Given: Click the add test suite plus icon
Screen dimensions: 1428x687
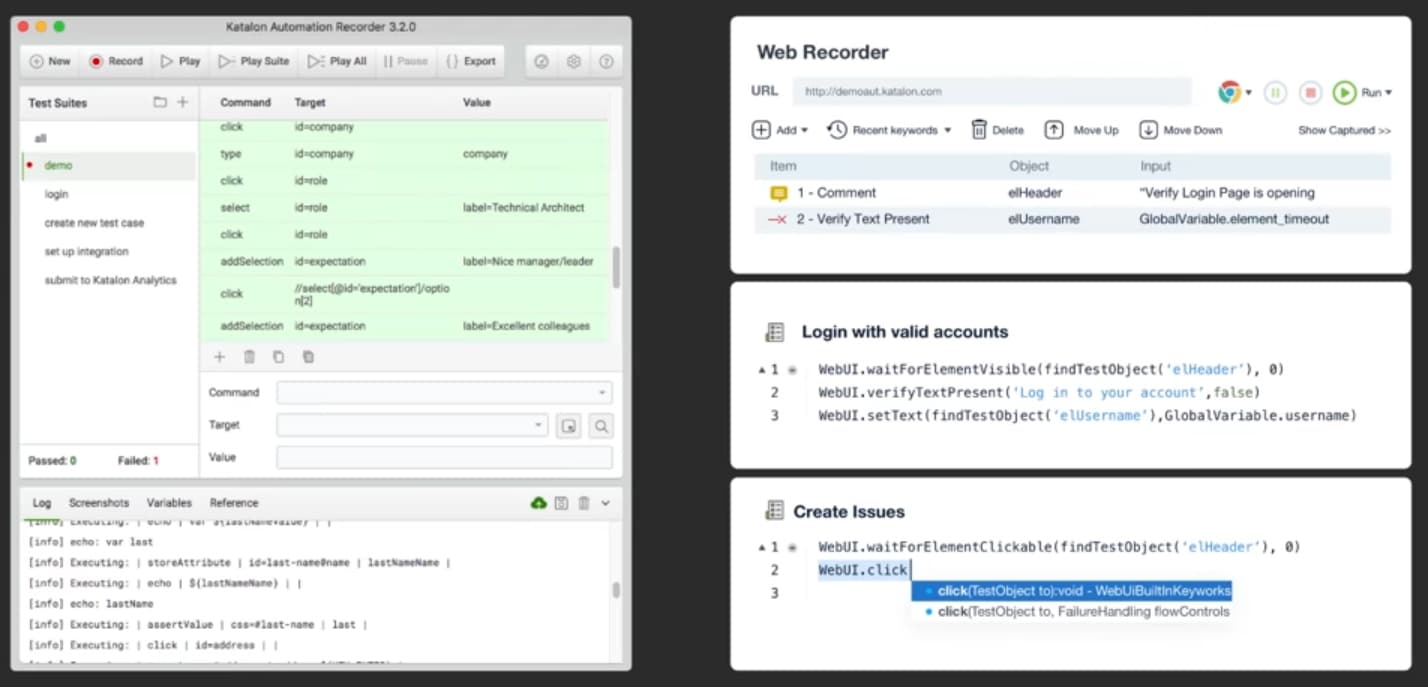Looking at the screenshot, I should point(183,102).
